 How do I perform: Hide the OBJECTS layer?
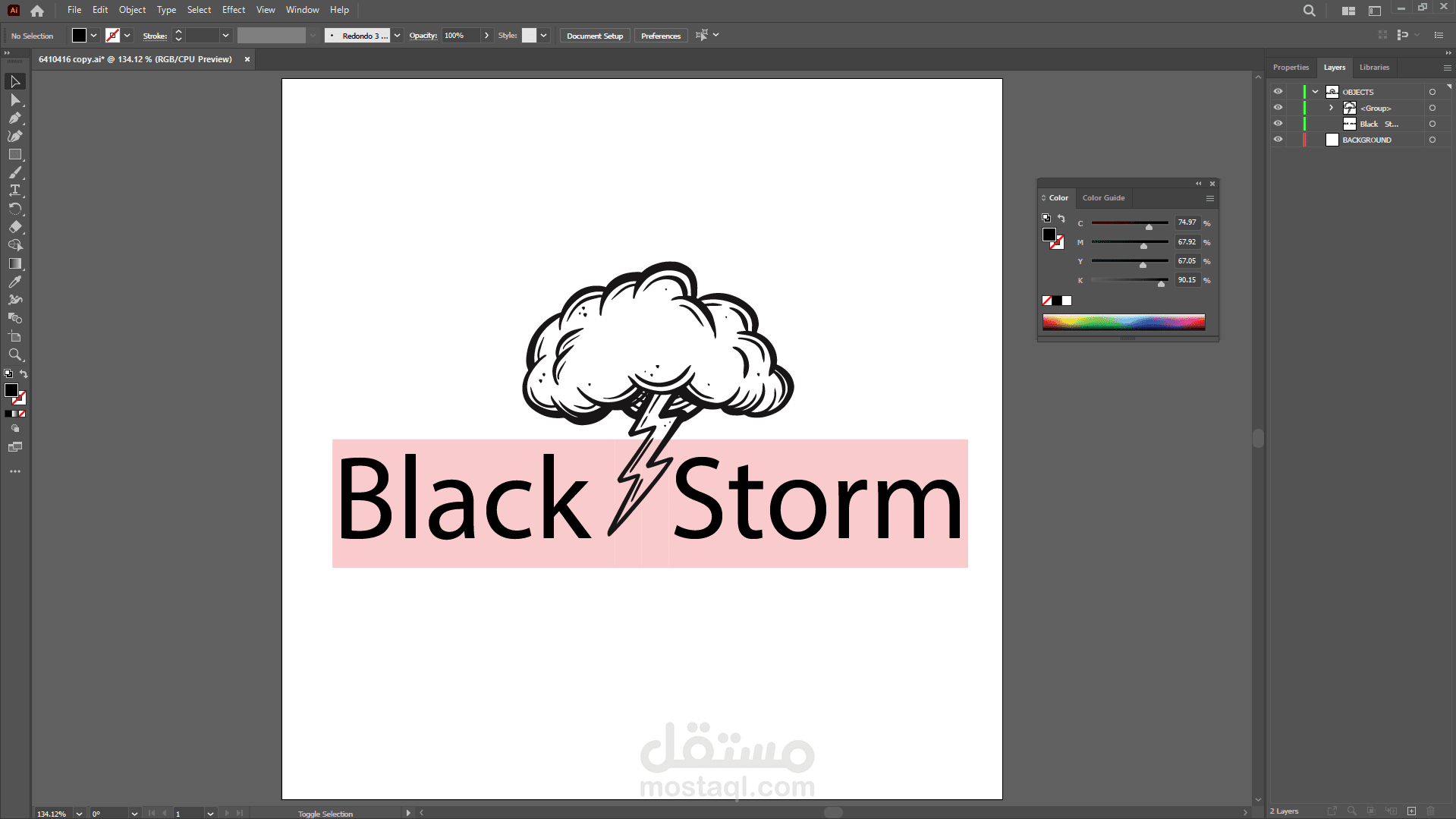[x=1278, y=92]
